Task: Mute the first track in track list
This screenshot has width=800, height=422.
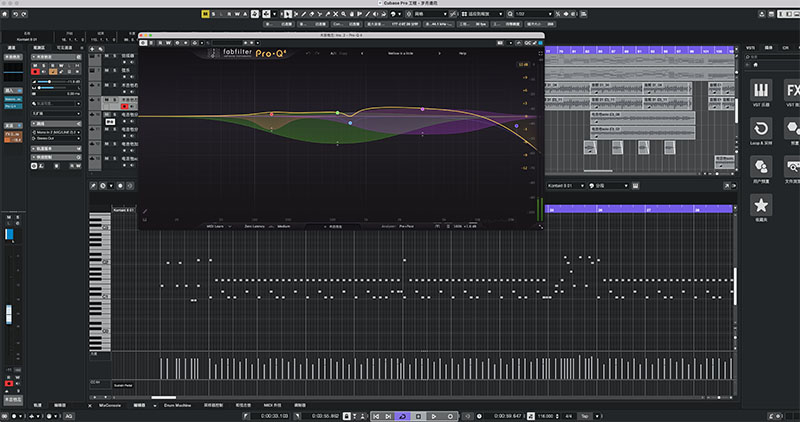Action: pos(107,56)
